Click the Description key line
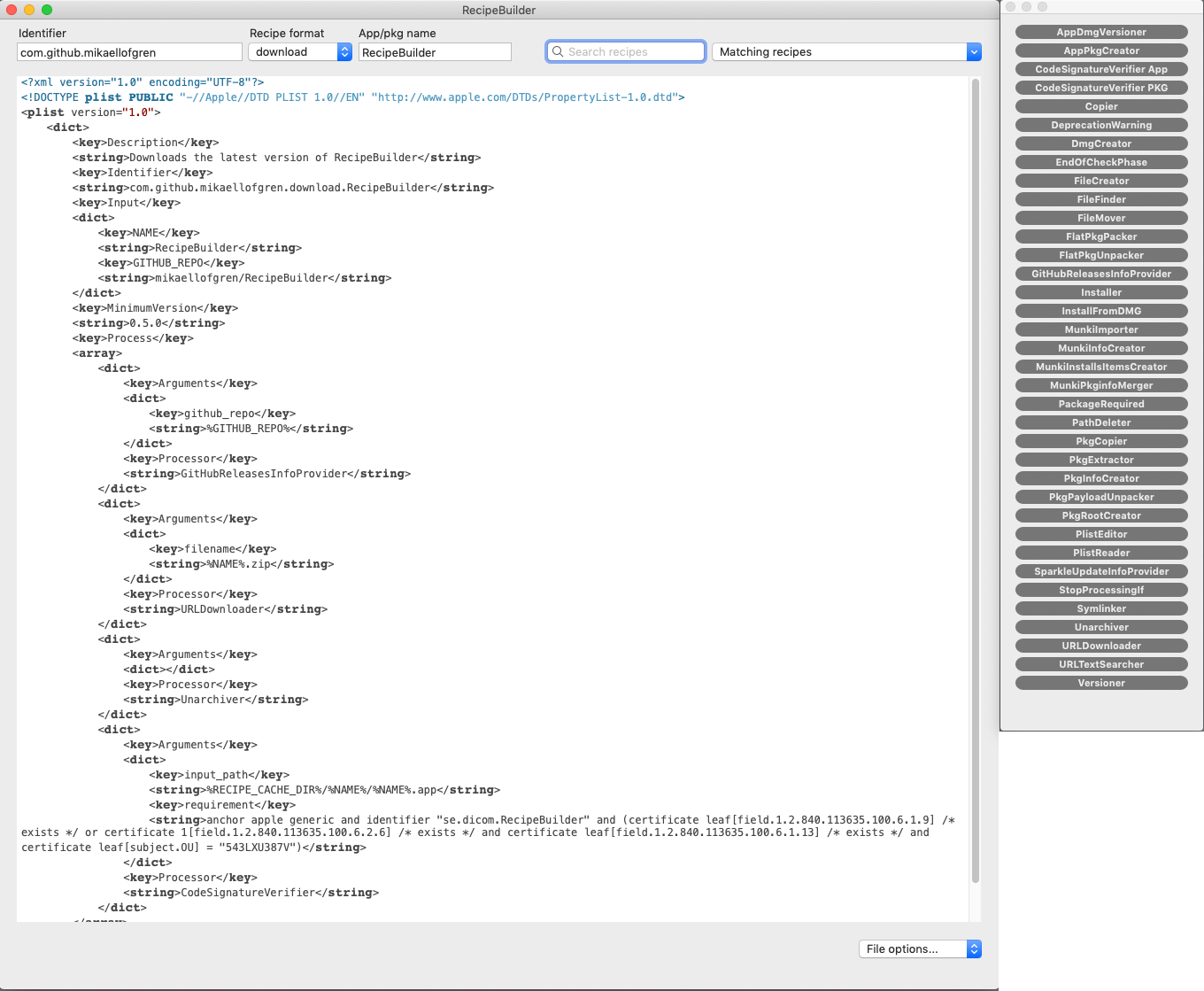Image resolution: width=1204 pixels, height=991 pixels. pos(146,143)
